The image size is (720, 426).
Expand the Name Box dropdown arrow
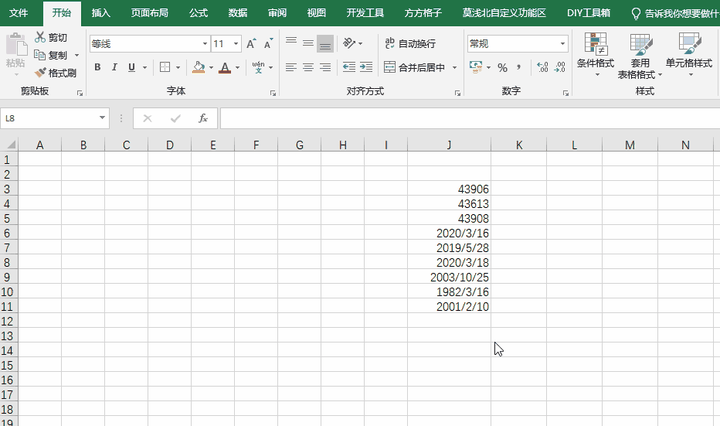[x=102, y=118]
